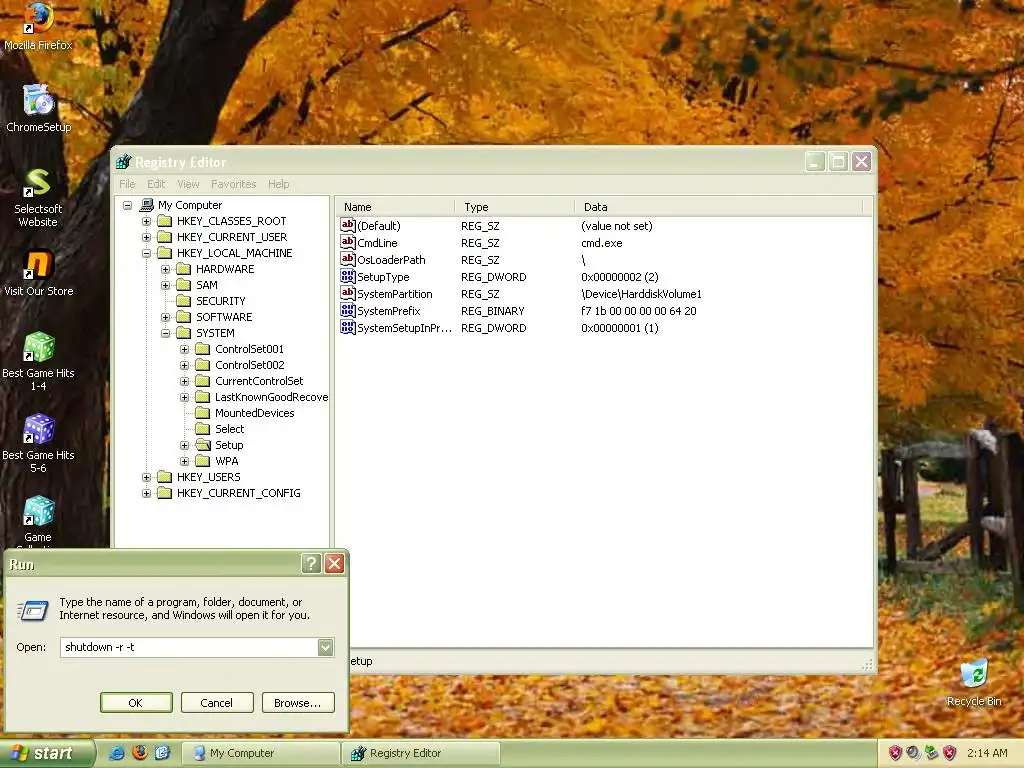The height and width of the screenshot is (768, 1024).
Task: Click \Device\HarddiskVolume1 data value
Action: coord(641,294)
